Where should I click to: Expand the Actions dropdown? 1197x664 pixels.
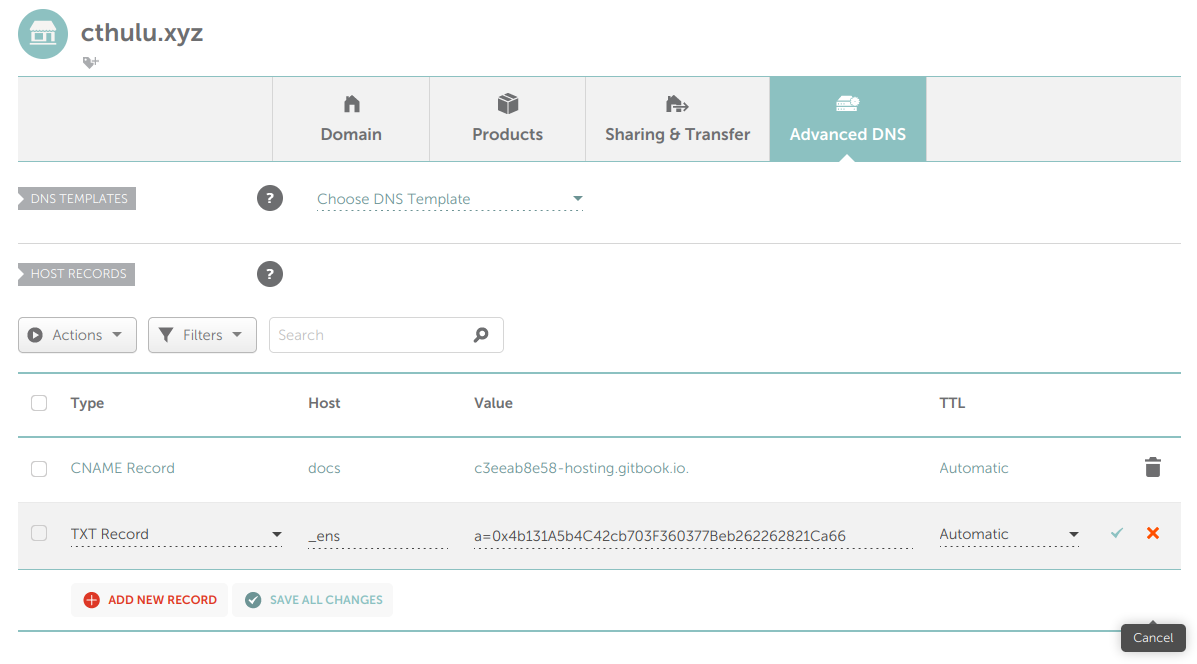[x=77, y=335]
